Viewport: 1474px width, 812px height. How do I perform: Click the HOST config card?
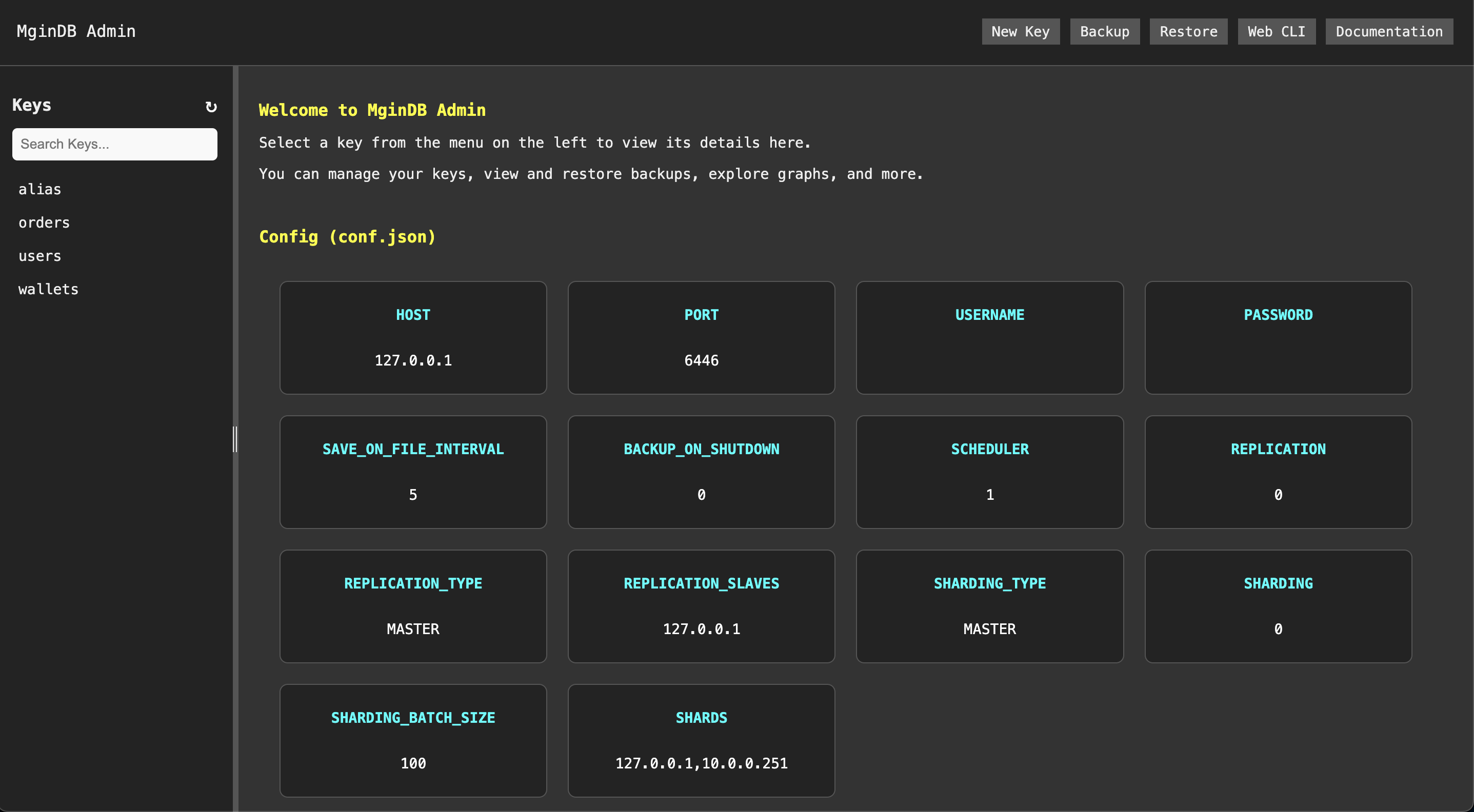pos(413,337)
